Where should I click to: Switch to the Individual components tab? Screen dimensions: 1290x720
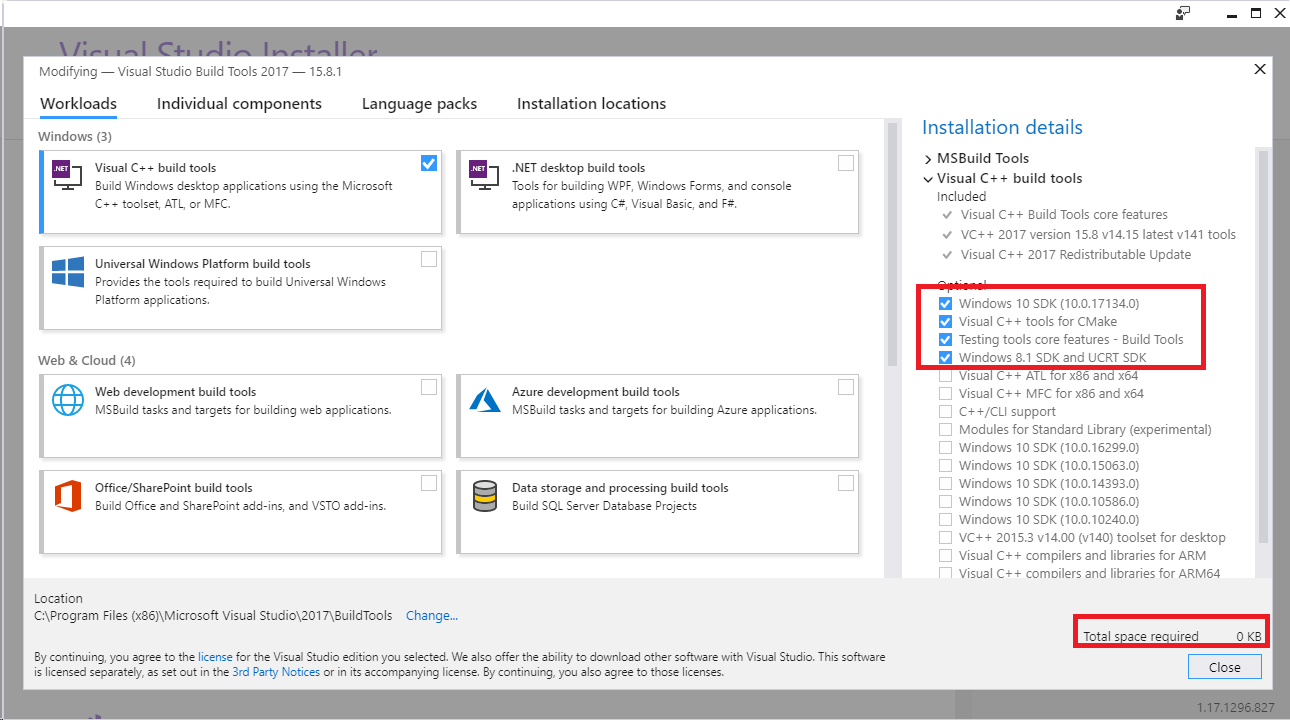click(x=239, y=103)
